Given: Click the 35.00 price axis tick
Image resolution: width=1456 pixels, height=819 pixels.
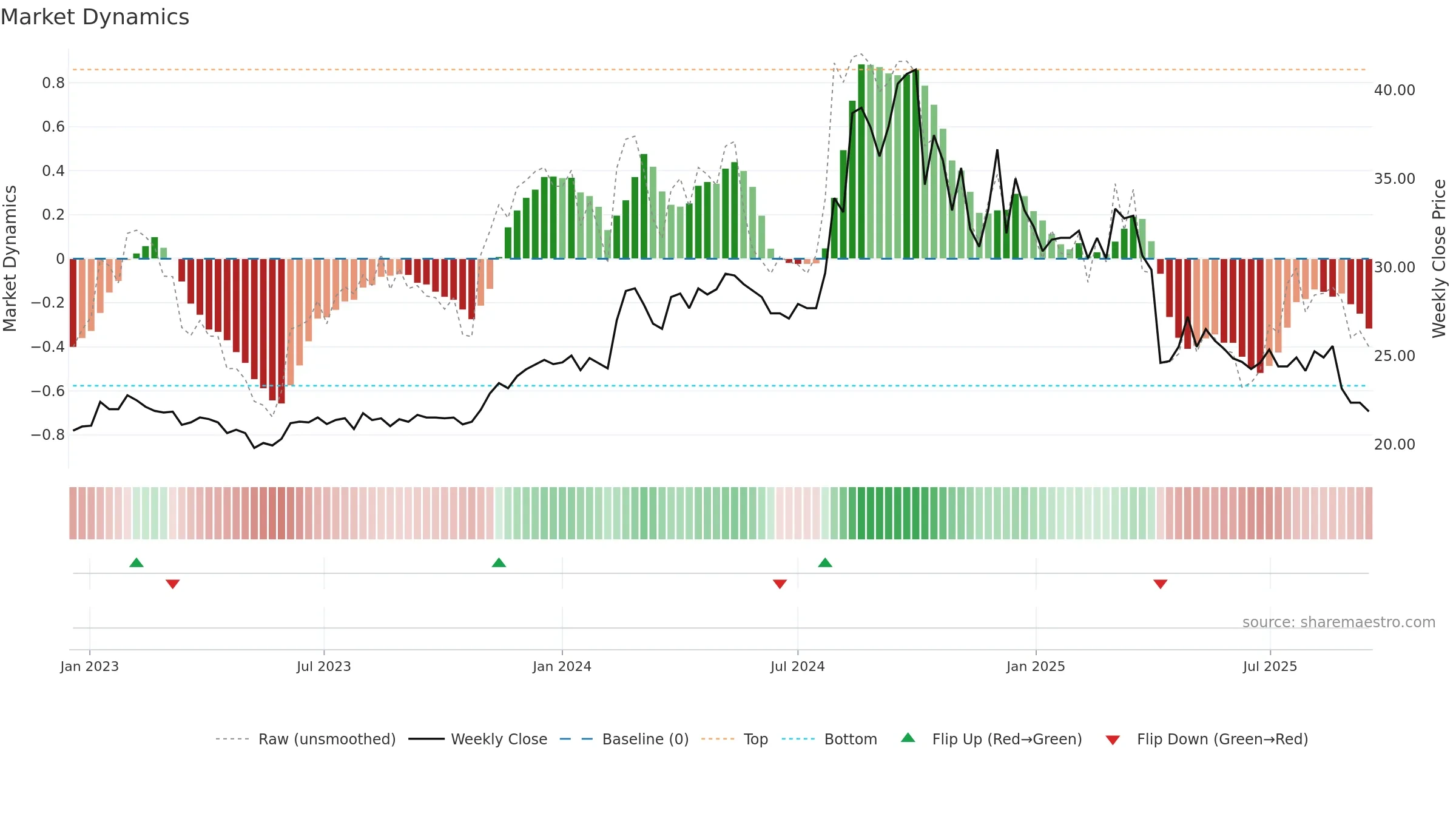Looking at the screenshot, I should [x=1395, y=178].
